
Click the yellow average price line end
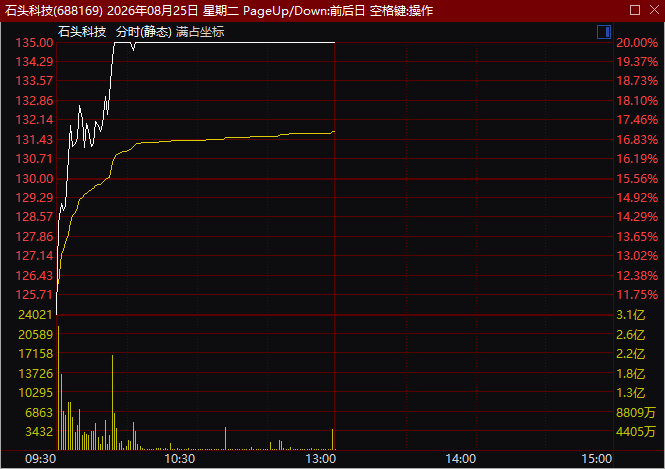point(334,132)
